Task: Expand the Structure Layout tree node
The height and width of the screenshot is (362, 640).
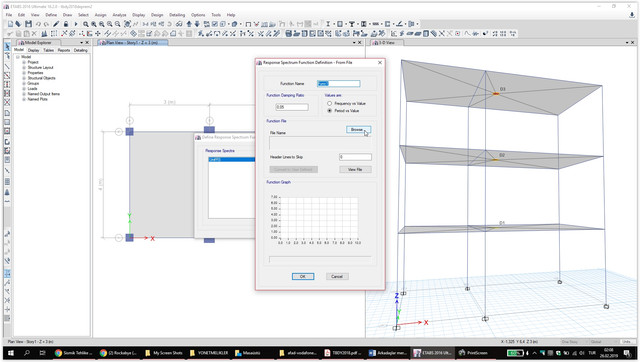Action: (x=24, y=67)
